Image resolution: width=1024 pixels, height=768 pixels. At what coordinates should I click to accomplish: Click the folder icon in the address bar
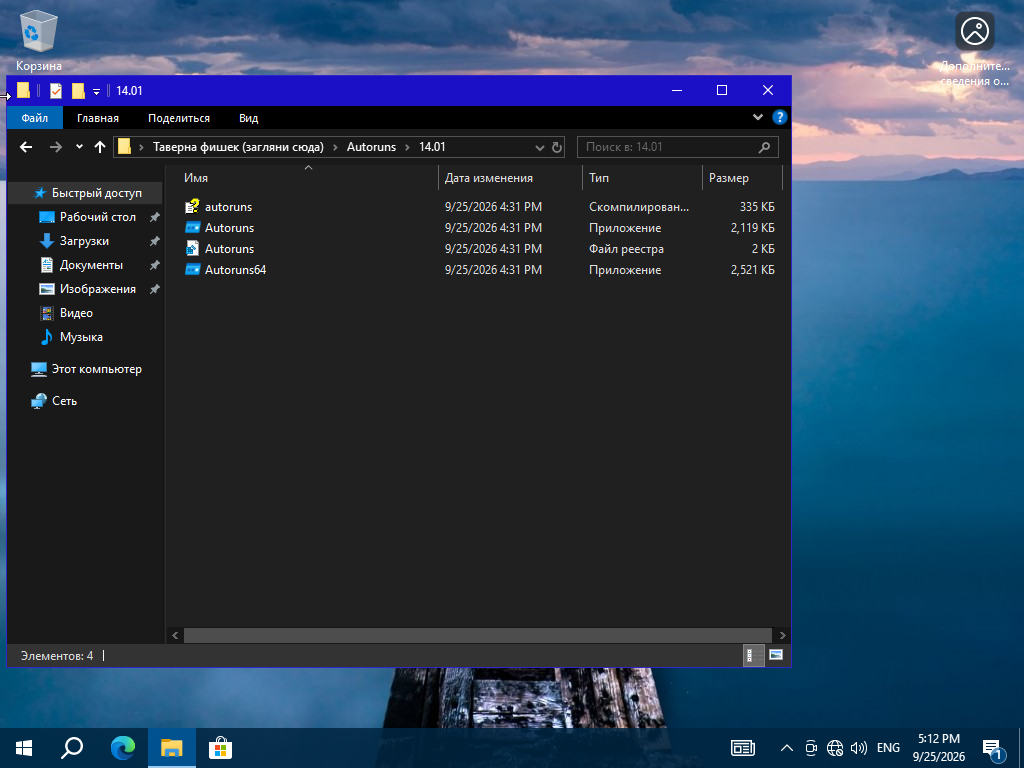click(124, 147)
